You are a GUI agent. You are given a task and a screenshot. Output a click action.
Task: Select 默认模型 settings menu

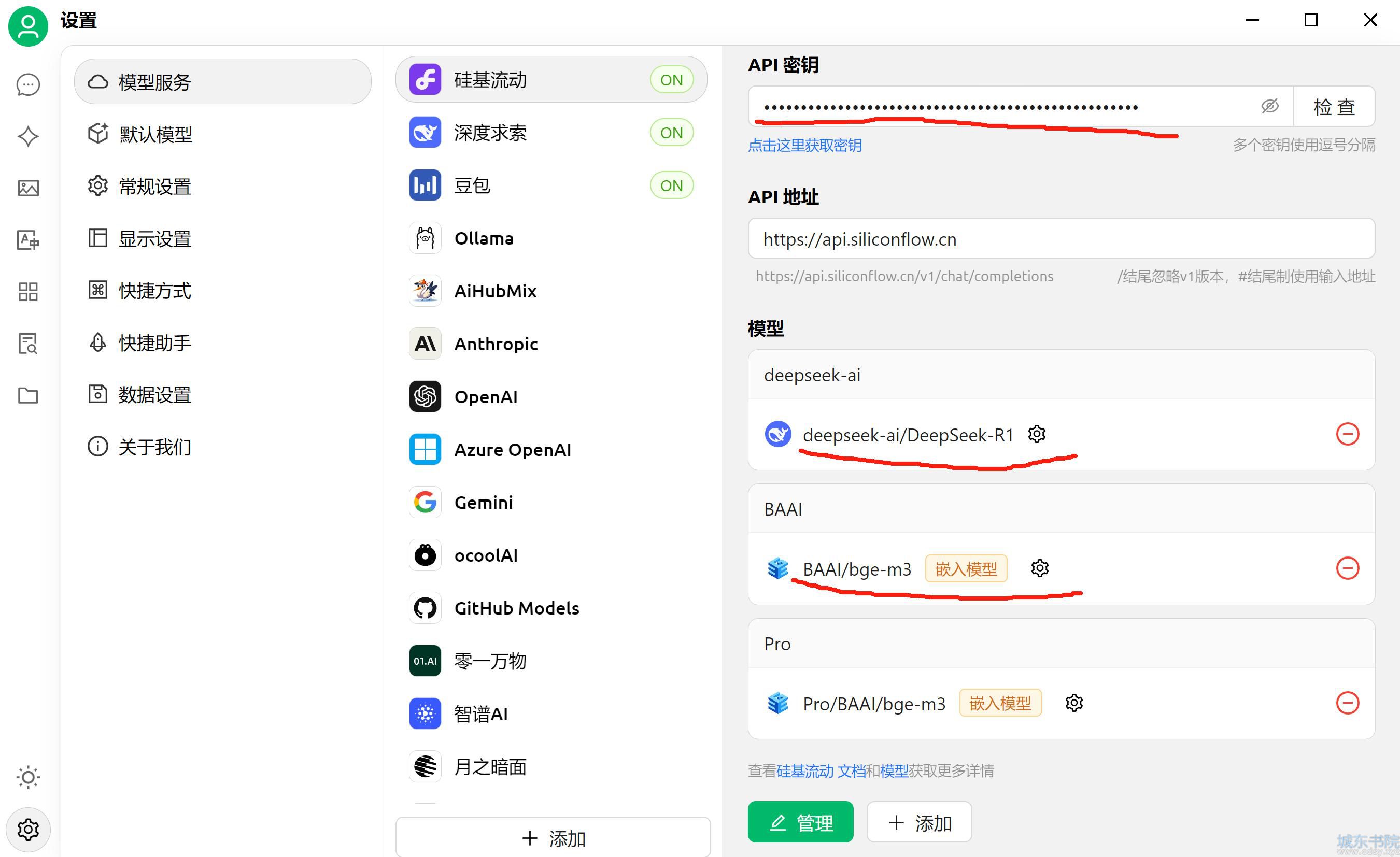click(223, 134)
